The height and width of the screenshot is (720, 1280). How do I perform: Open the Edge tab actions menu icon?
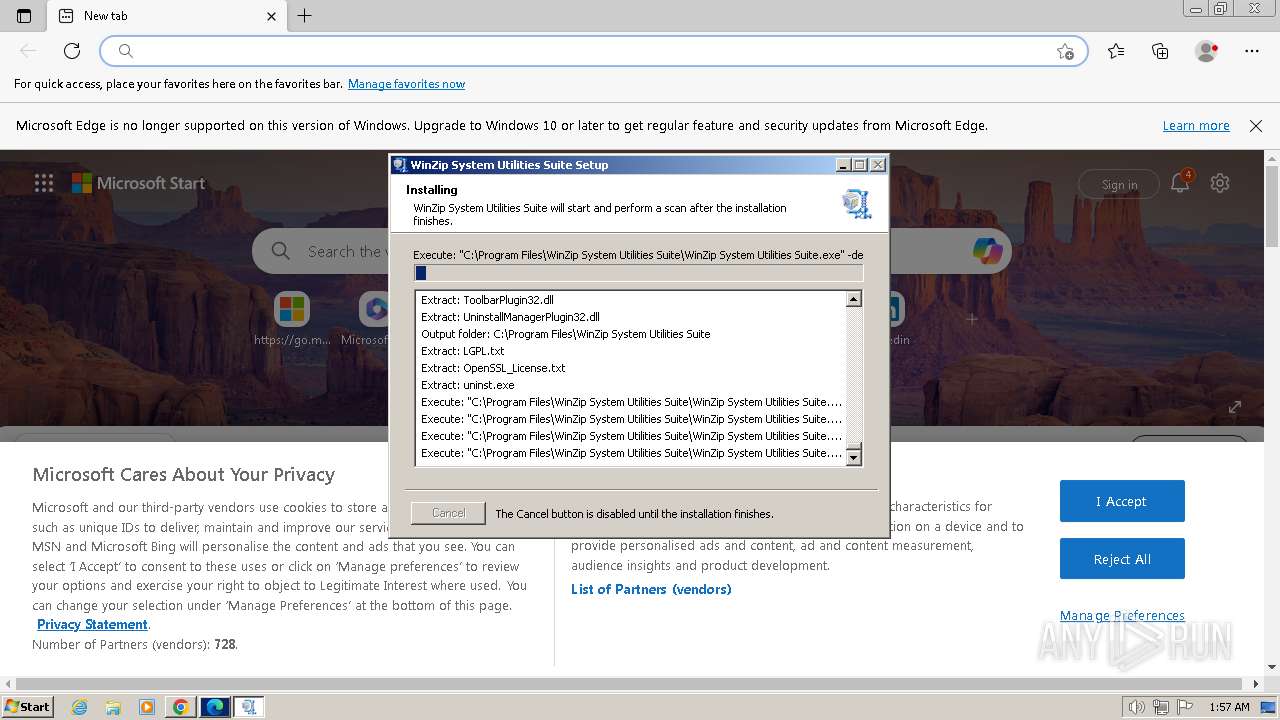tap(24, 16)
